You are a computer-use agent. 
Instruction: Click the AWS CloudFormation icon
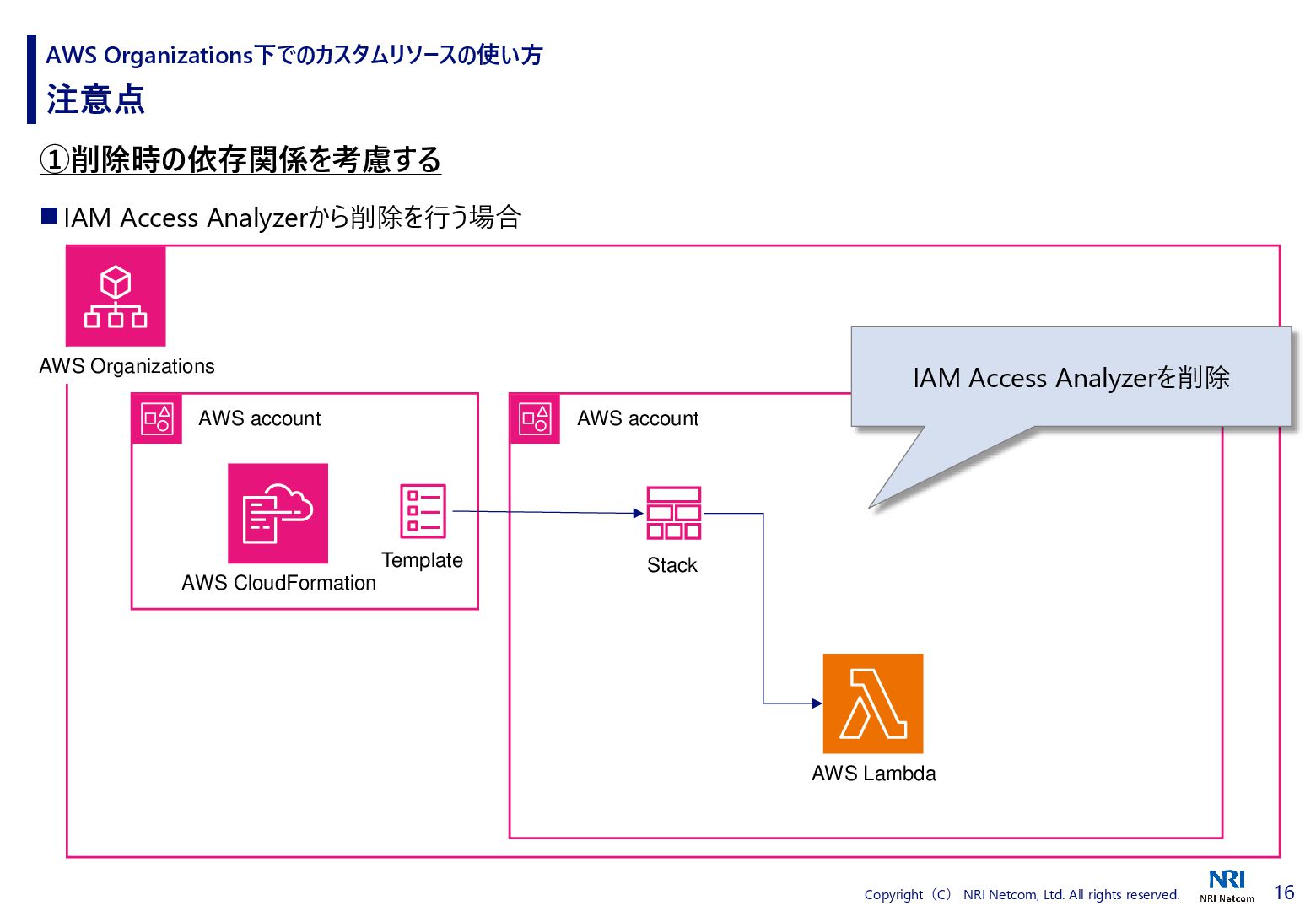(278, 514)
